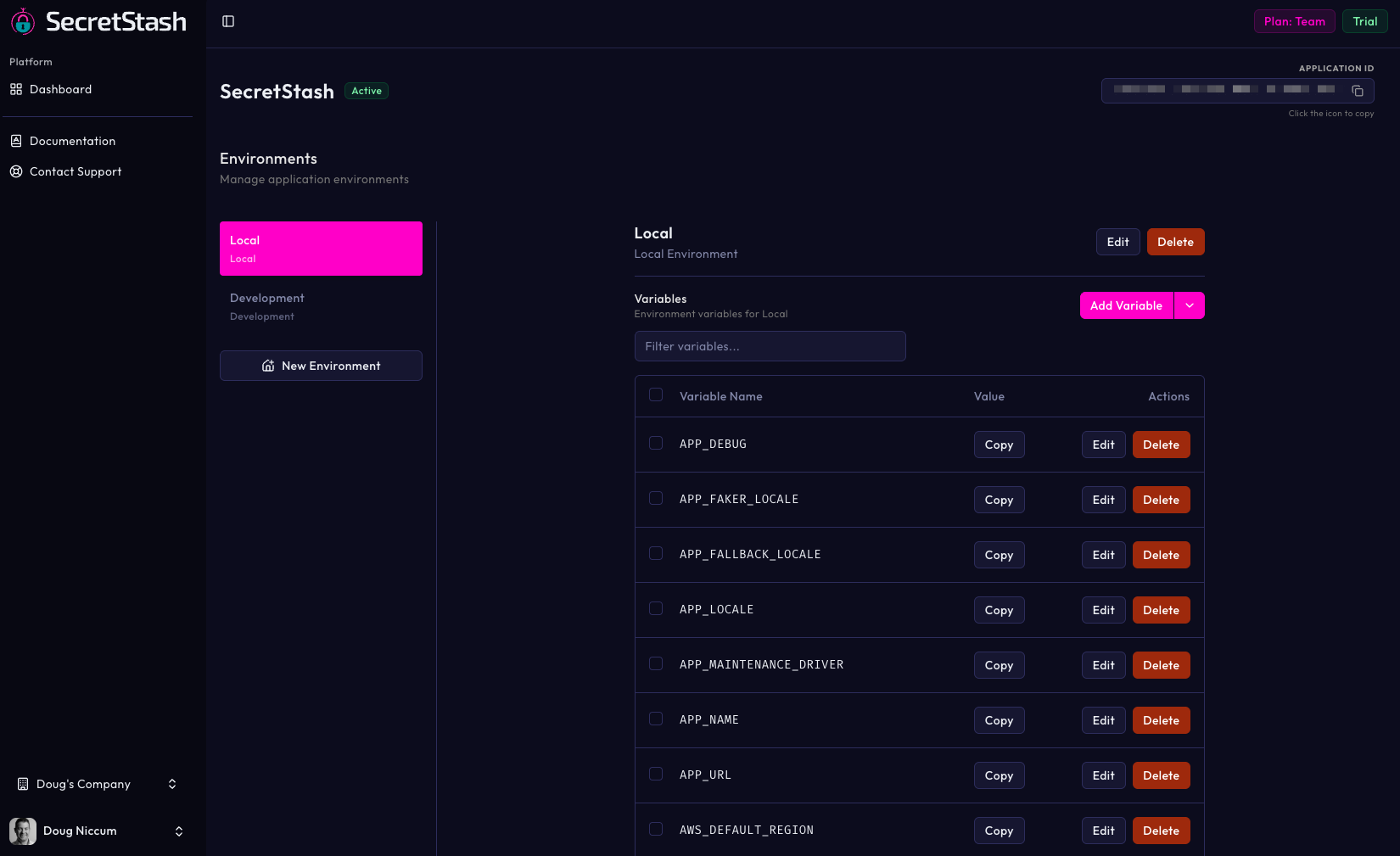Check the APP_URL row checkbox
1400x856 pixels.
pos(656,774)
